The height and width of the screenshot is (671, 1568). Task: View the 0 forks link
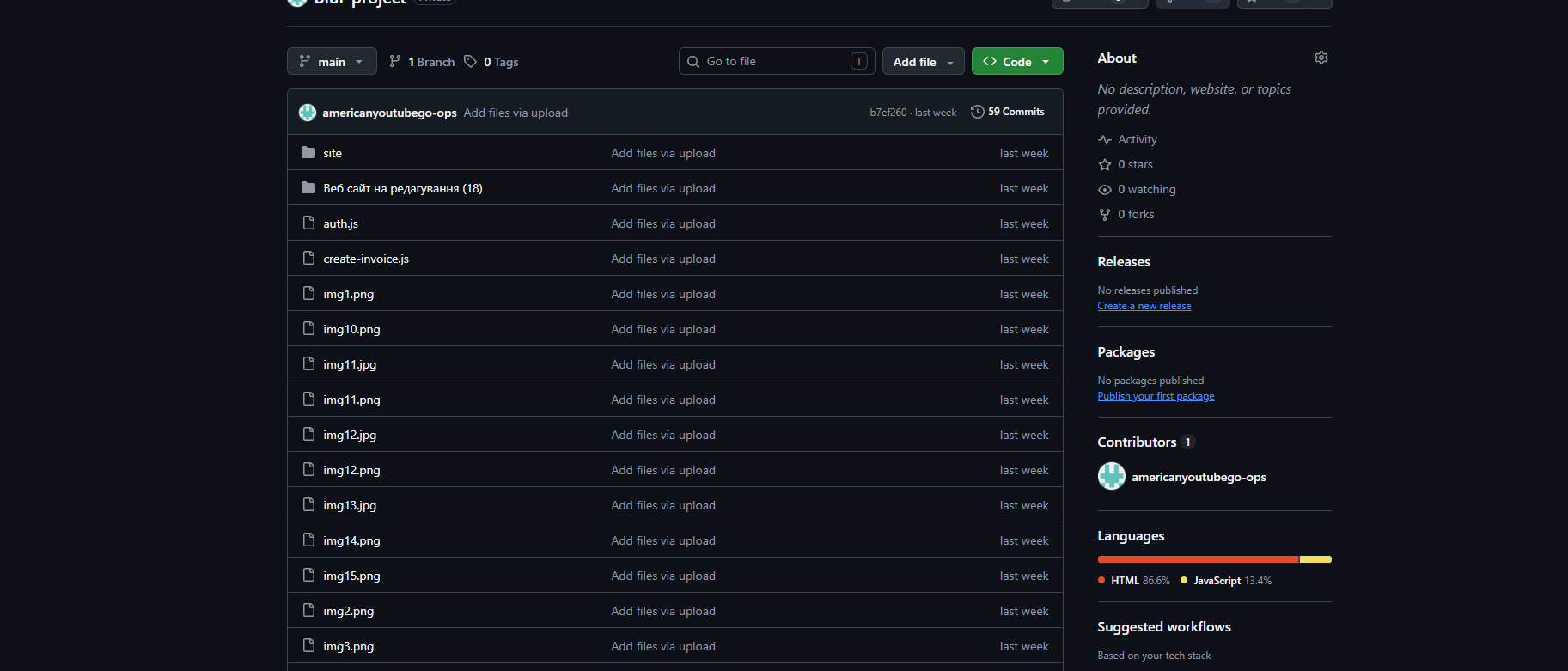(x=1126, y=214)
